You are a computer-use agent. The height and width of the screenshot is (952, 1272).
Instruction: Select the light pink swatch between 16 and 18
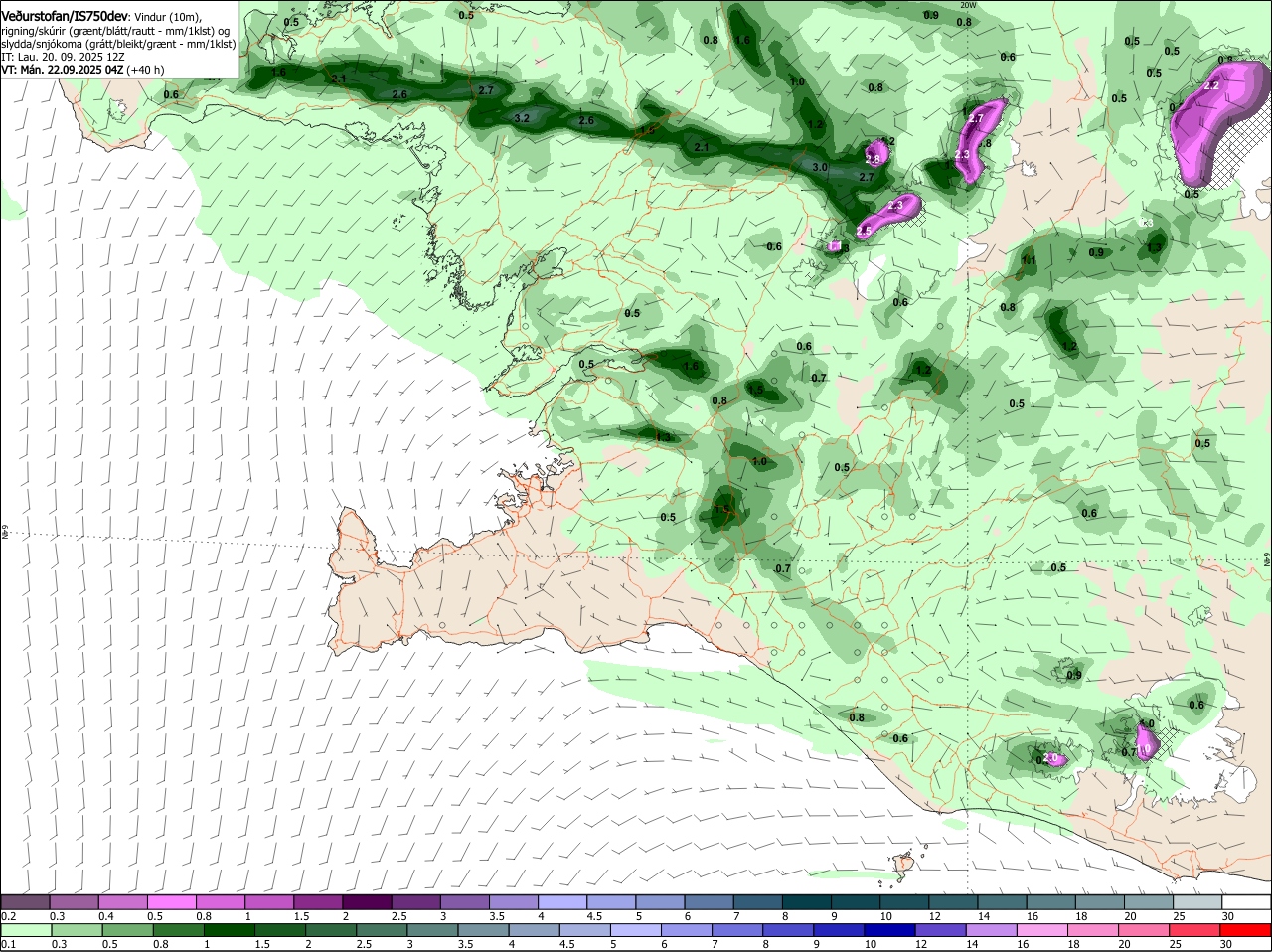(1041, 930)
